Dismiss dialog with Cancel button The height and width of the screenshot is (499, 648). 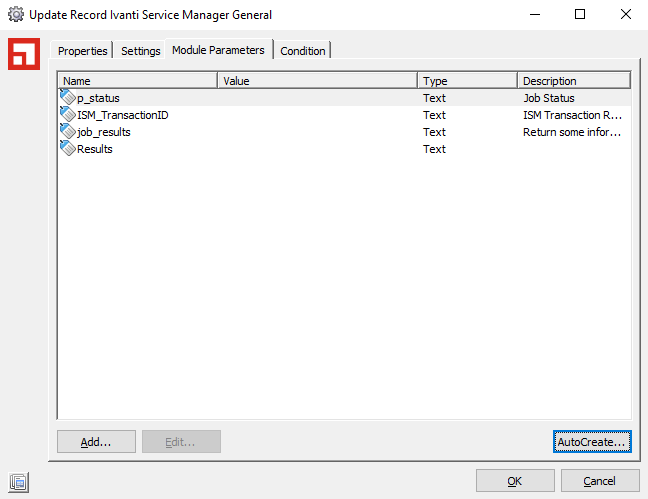tap(600, 481)
